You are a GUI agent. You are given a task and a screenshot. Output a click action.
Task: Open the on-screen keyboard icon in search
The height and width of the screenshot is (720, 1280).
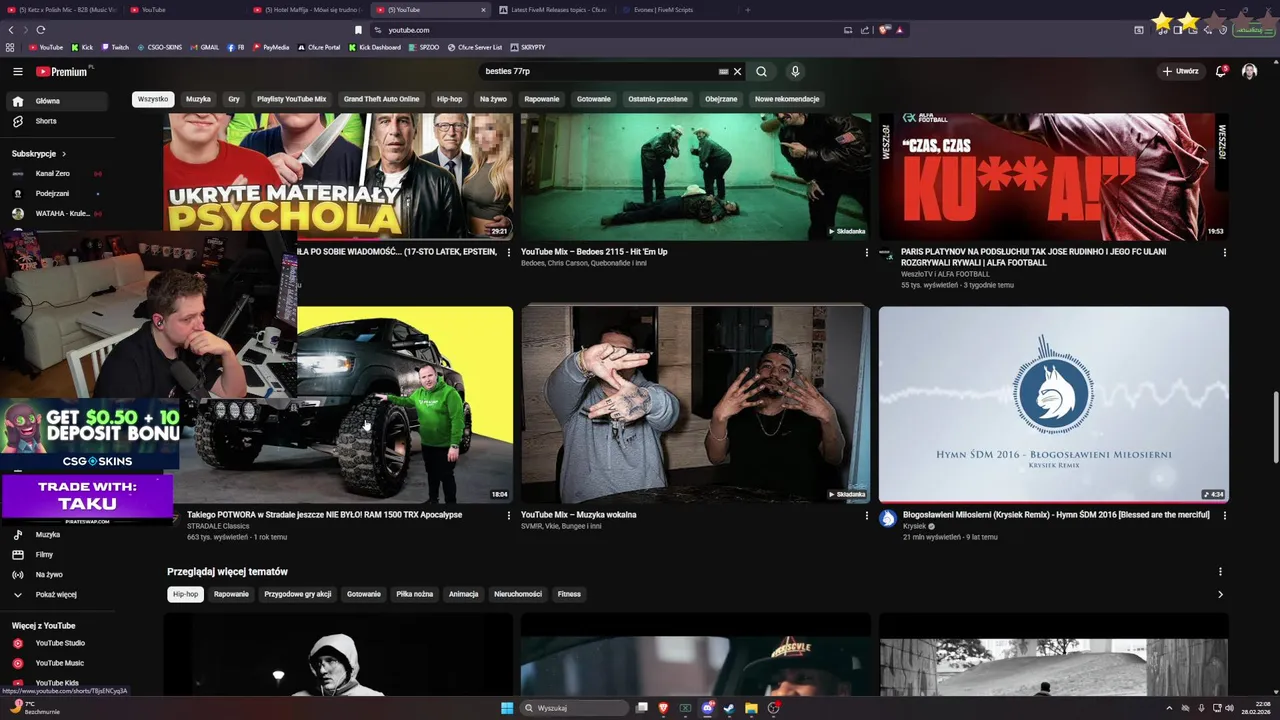[723, 71]
